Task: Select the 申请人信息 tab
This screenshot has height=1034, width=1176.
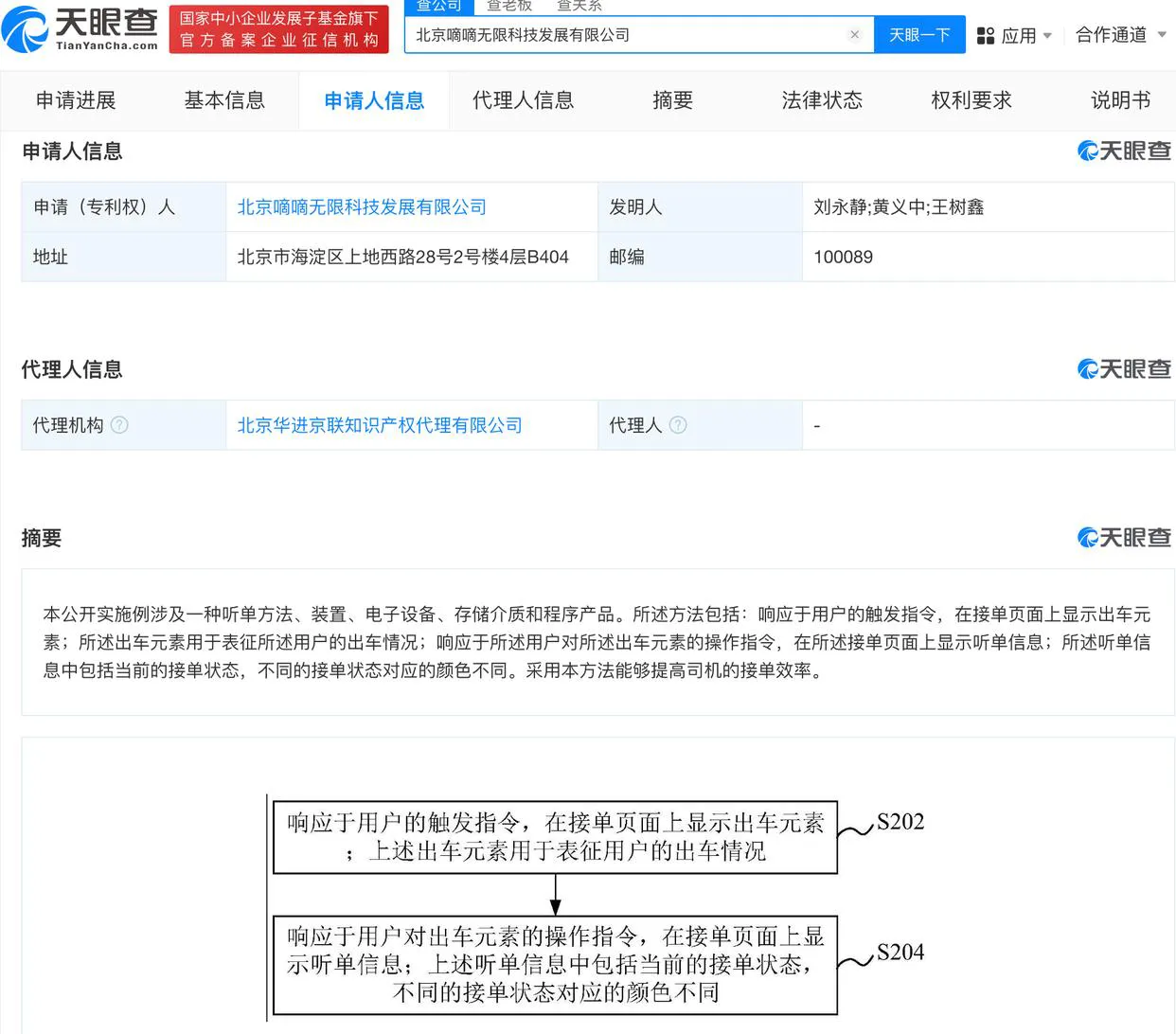Action: 374,100
